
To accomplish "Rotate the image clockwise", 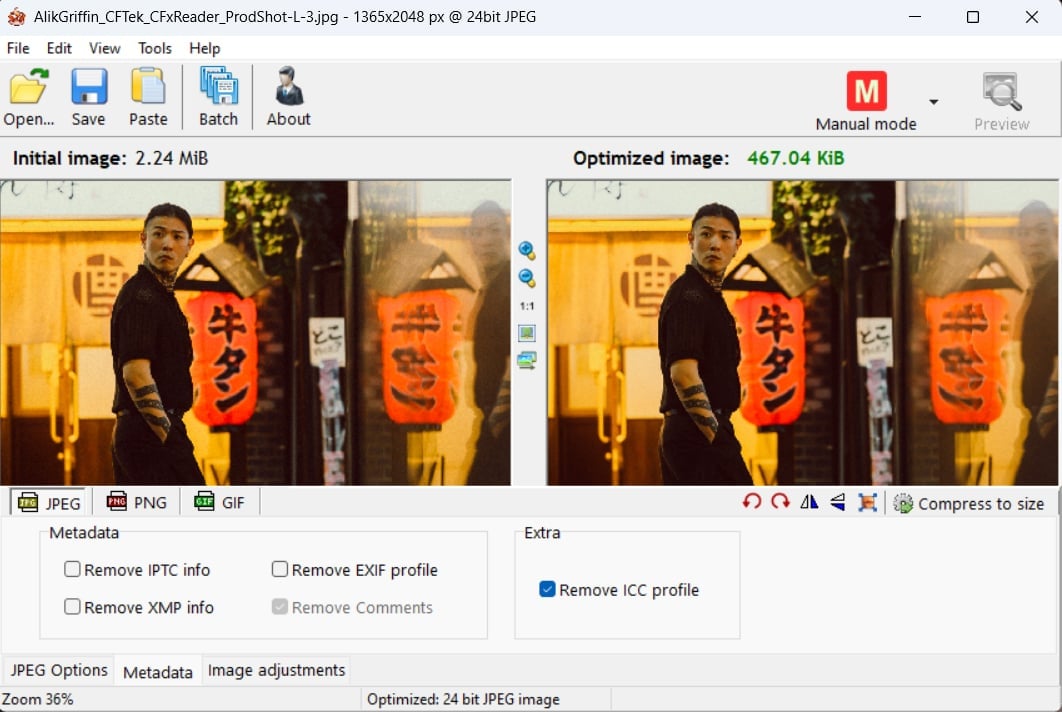I will (x=779, y=502).
